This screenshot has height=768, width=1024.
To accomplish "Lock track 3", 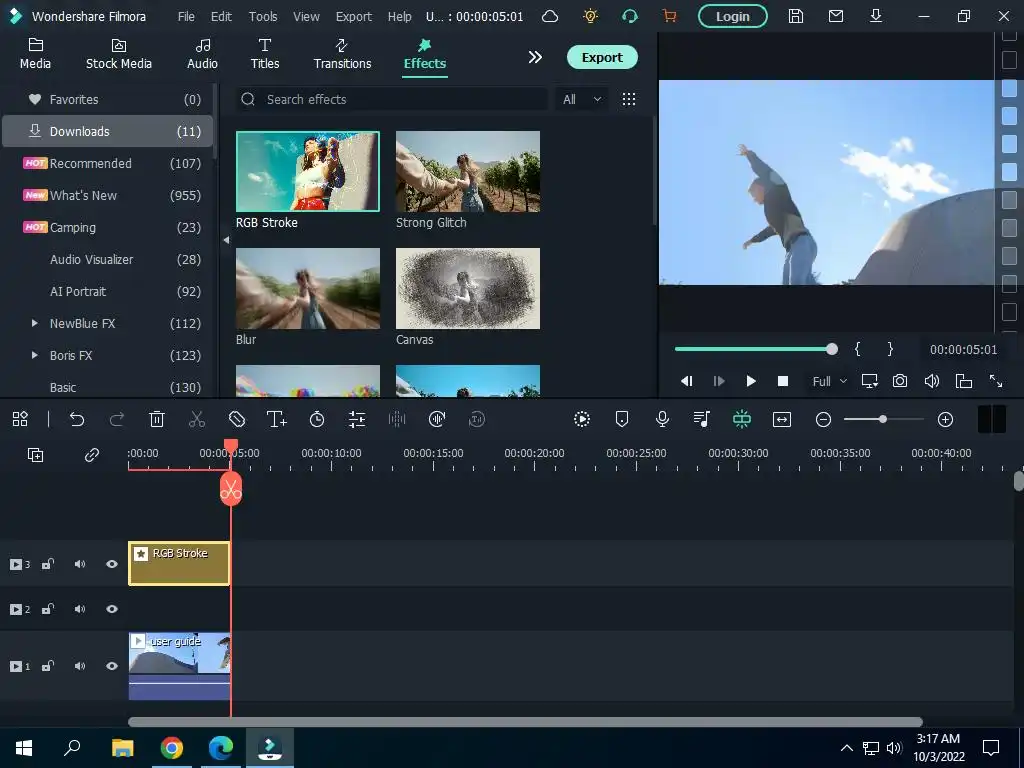I will click(x=48, y=564).
